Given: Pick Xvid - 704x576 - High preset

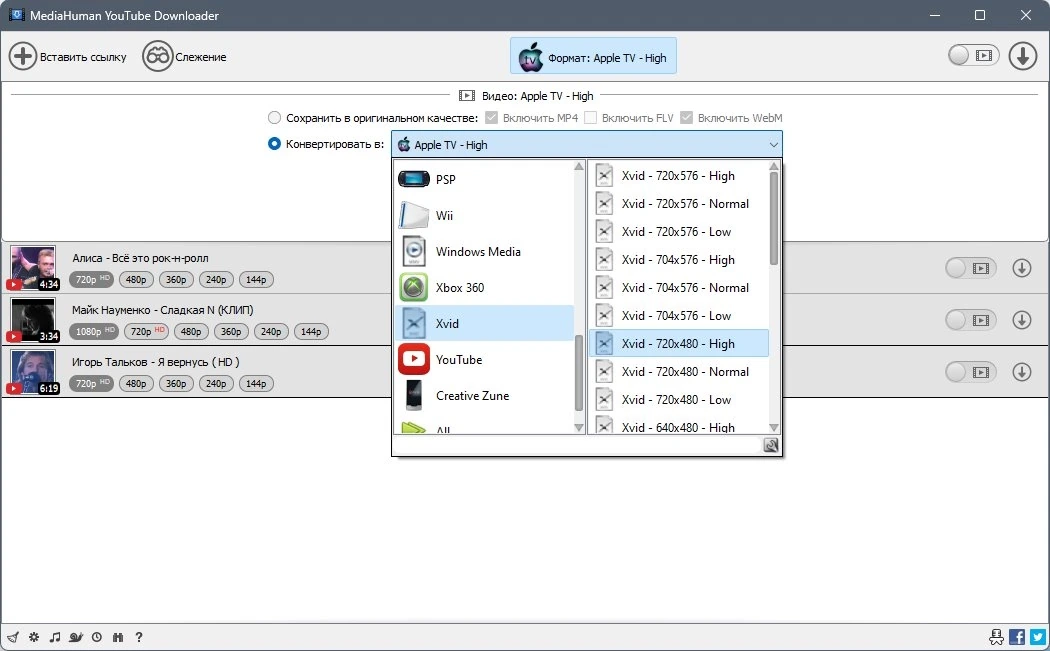Looking at the screenshot, I should click(678, 260).
